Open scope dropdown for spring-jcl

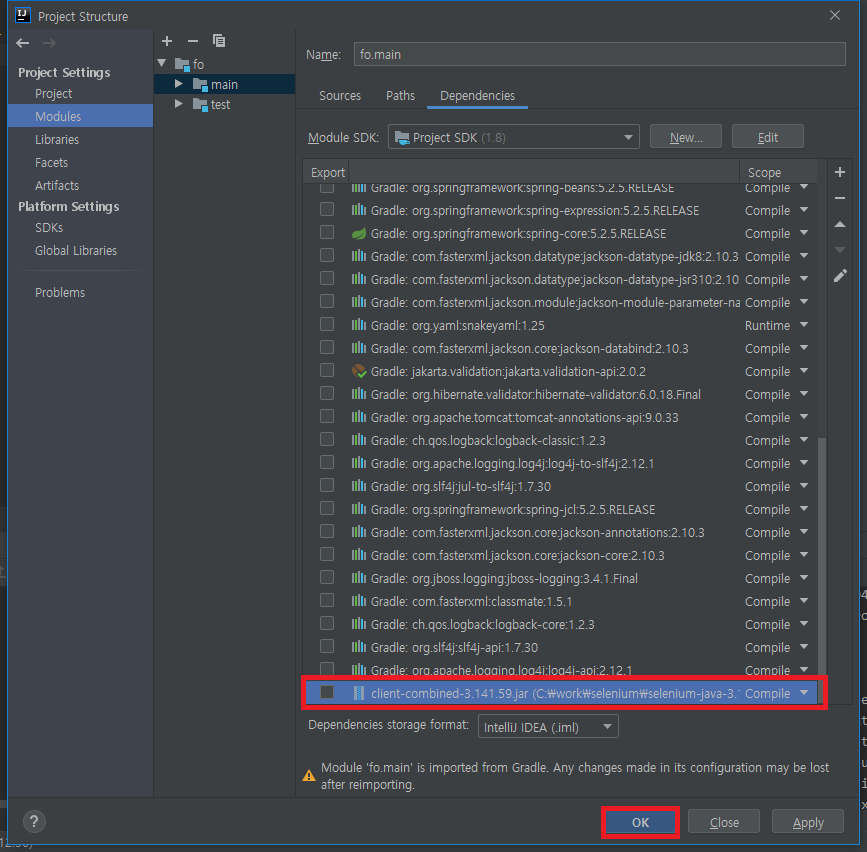coord(804,509)
